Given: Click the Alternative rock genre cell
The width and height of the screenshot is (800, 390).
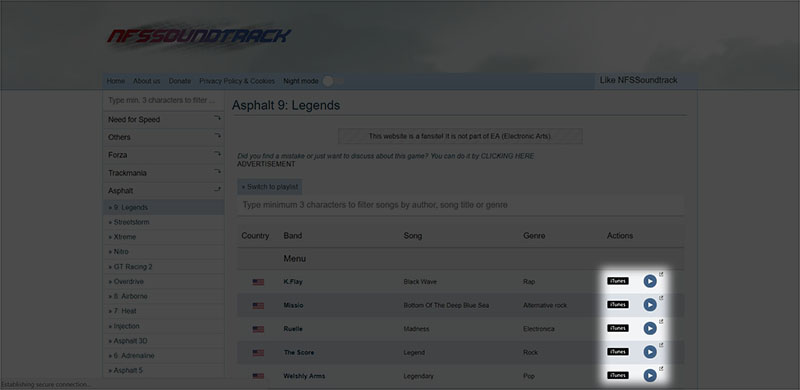Looking at the screenshot, I should [x=545, y=305].
